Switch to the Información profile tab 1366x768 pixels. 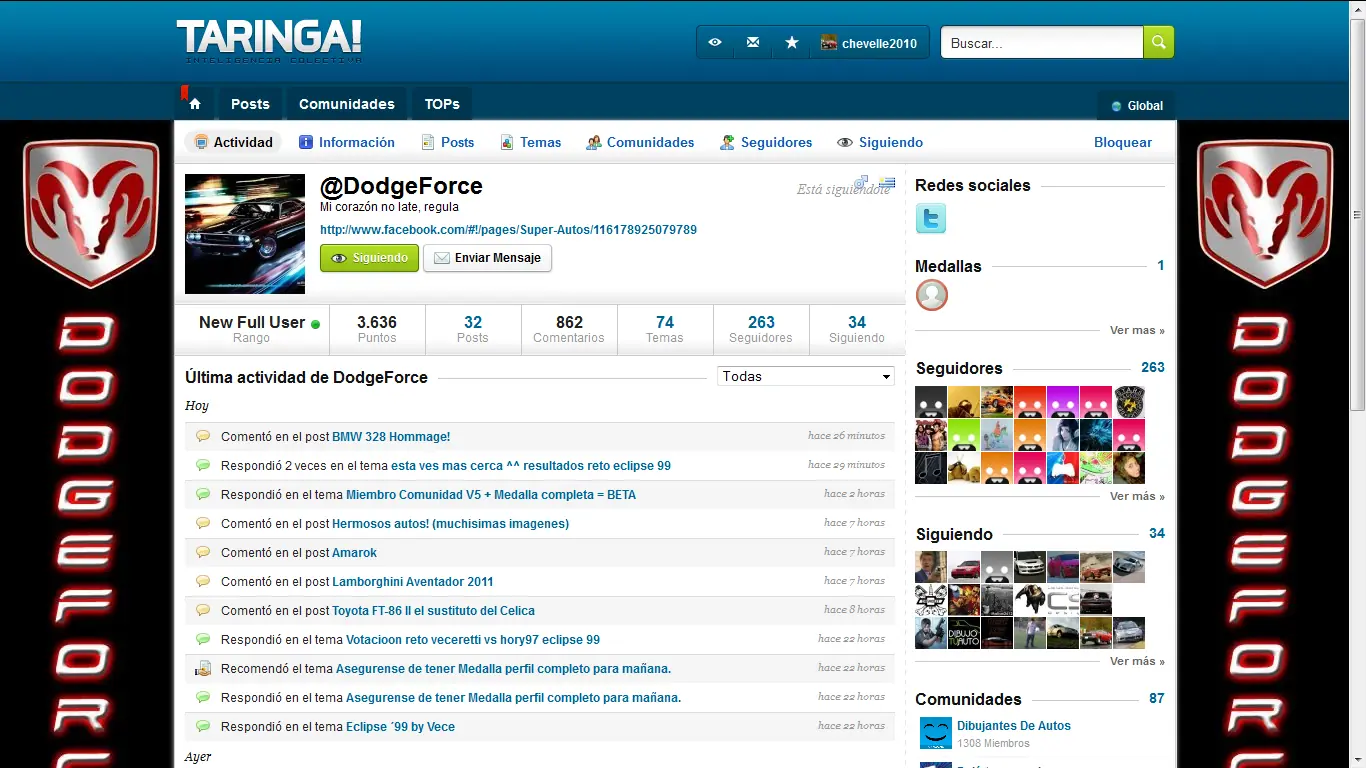(347, 142)
